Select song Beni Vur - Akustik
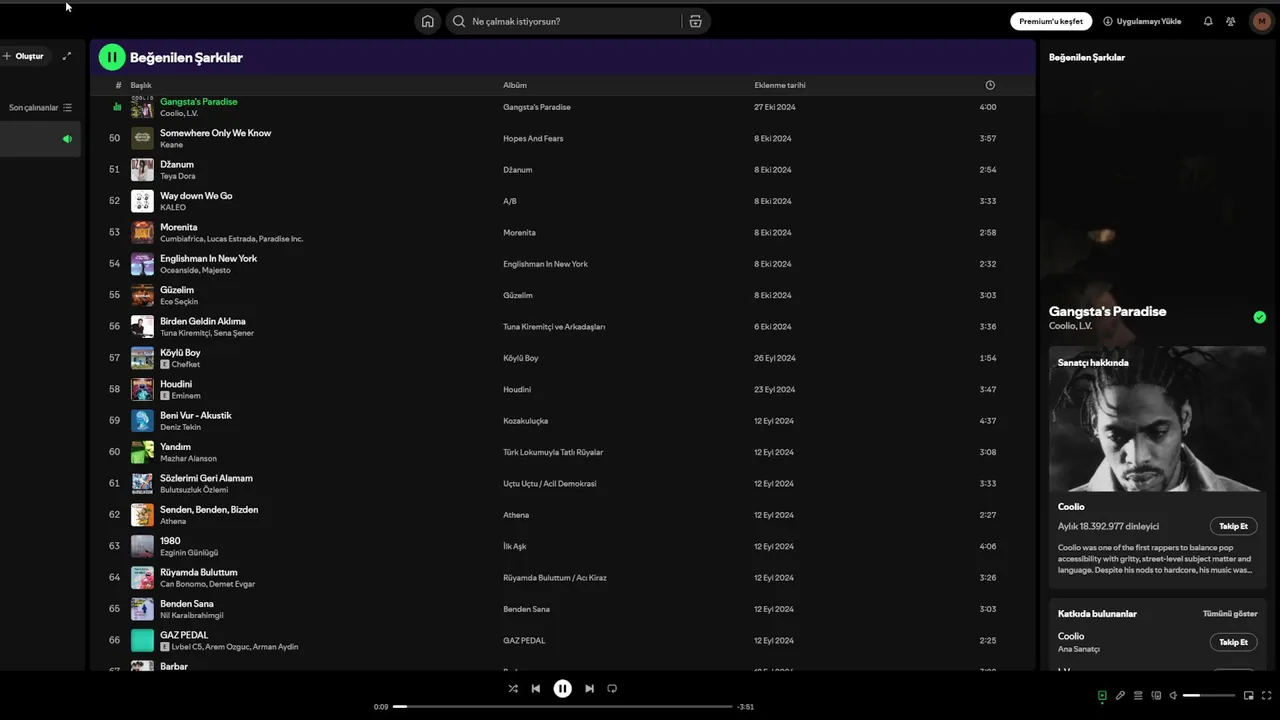1280x720 pixels. click(x=196, y=415)
